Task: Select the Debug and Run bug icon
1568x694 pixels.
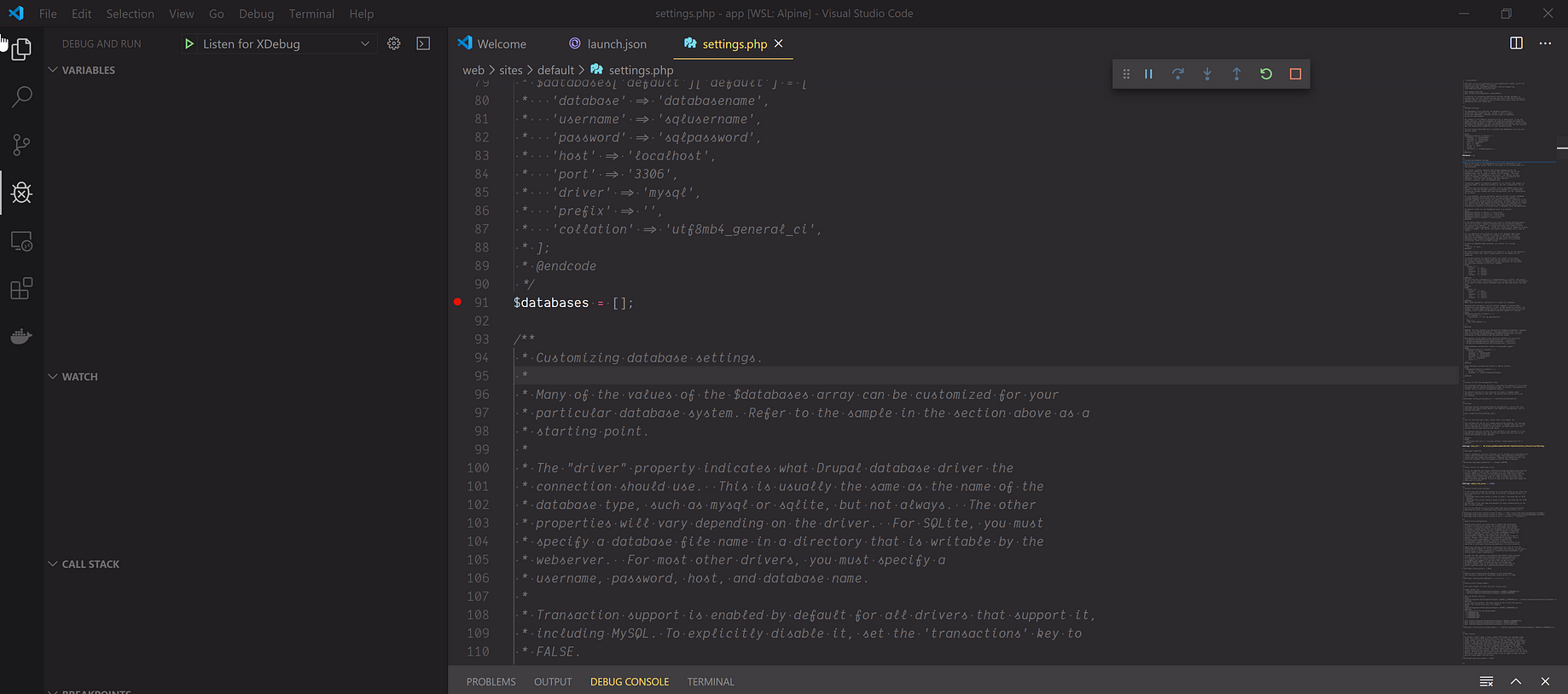Action: 21,193
